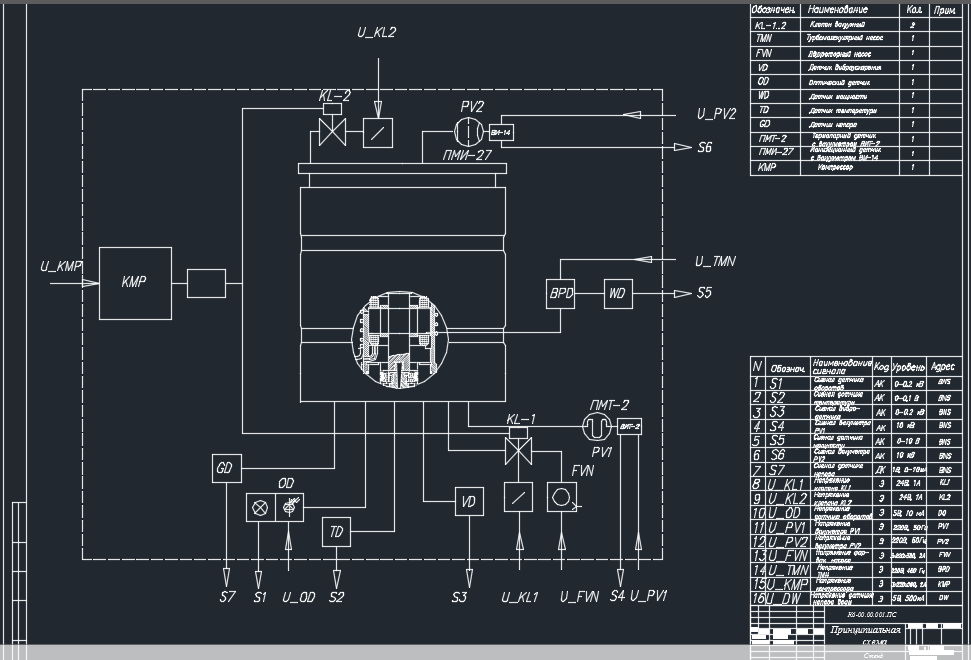Screen dimensions: 971x660
Task: Select the PV2 gauge circle symbol
Action: pyautogui.click(x=468, y=130)
